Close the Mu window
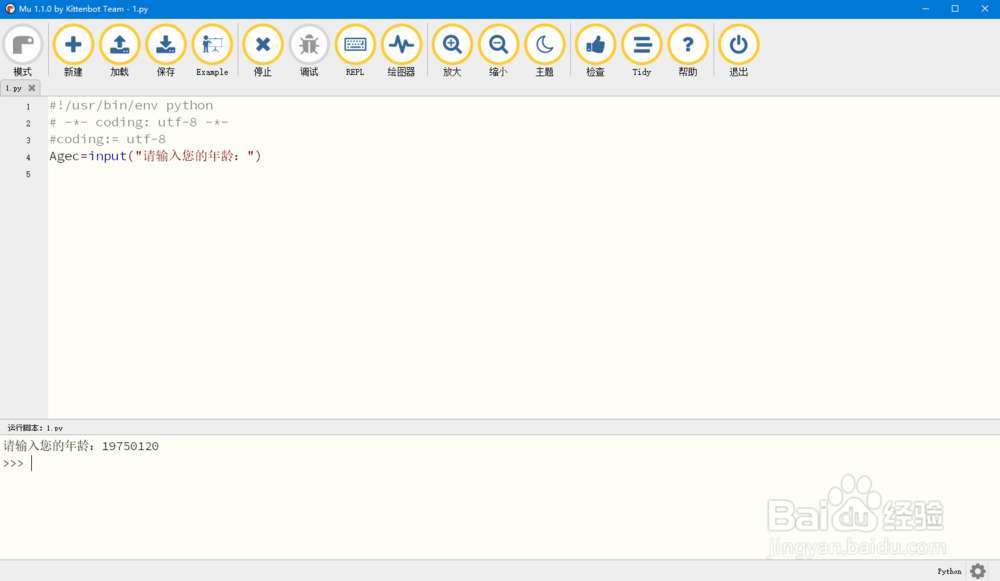Viewport: 1000px width, 581px height. click(x=985, y=9)
